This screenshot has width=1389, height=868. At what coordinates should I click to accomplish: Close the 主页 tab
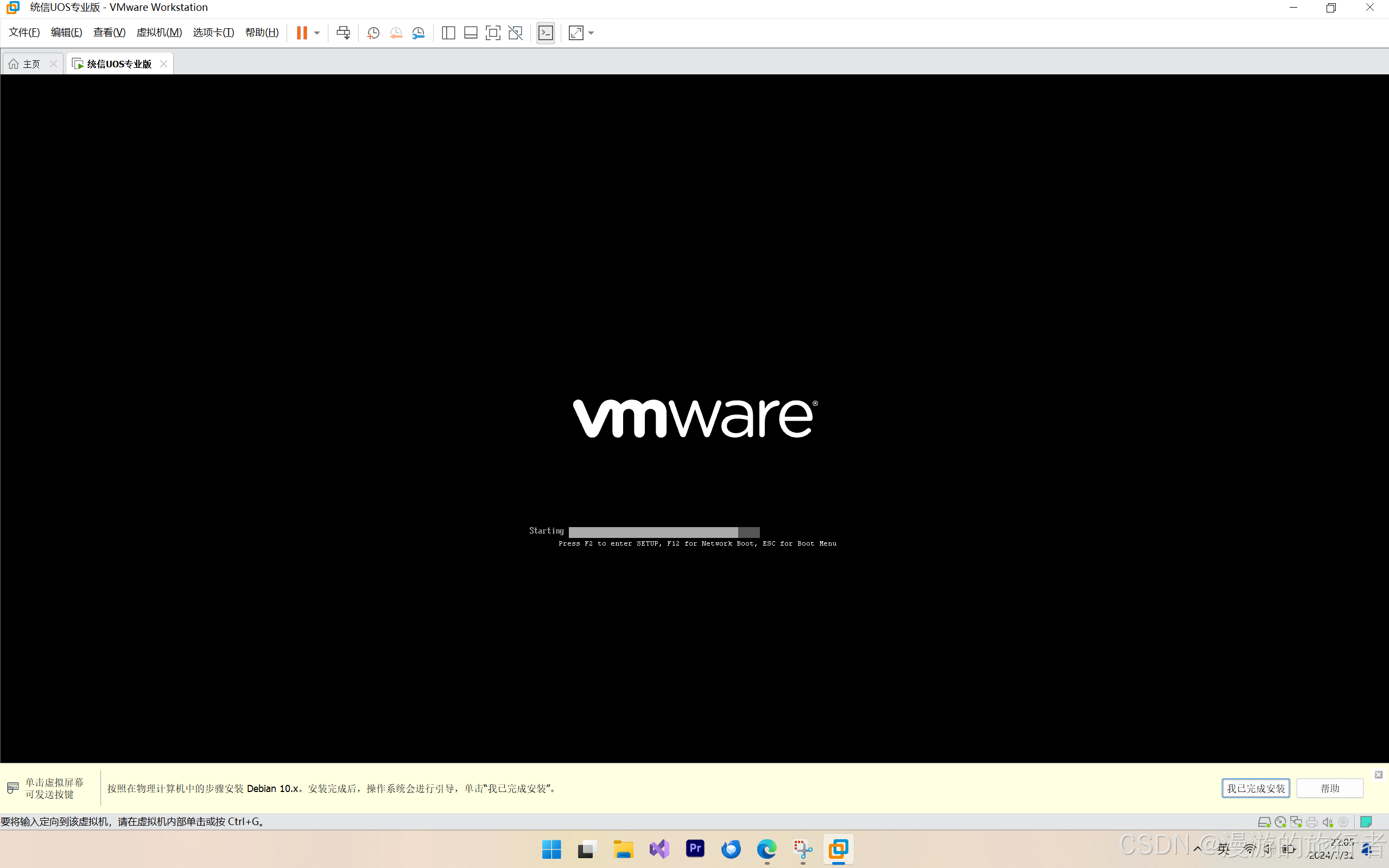[x=53, y=64]
